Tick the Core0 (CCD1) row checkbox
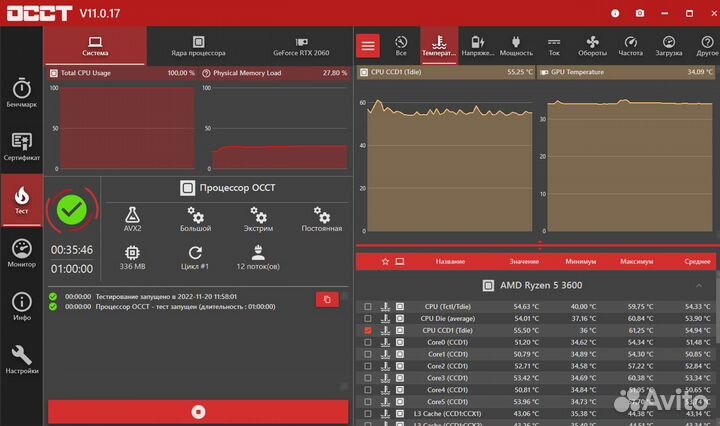The width and height of the screenshot is (720, 426). 368,342
